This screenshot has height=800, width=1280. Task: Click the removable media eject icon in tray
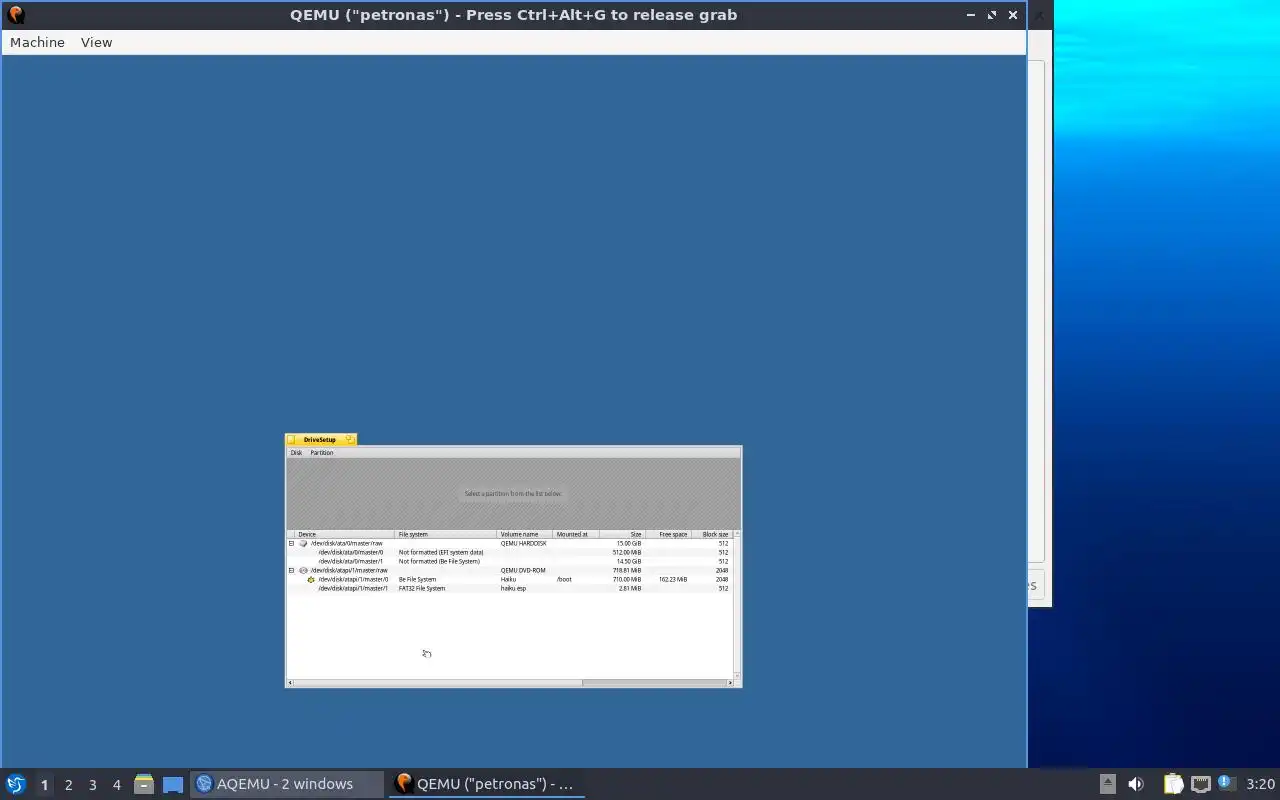point(1108,784)
